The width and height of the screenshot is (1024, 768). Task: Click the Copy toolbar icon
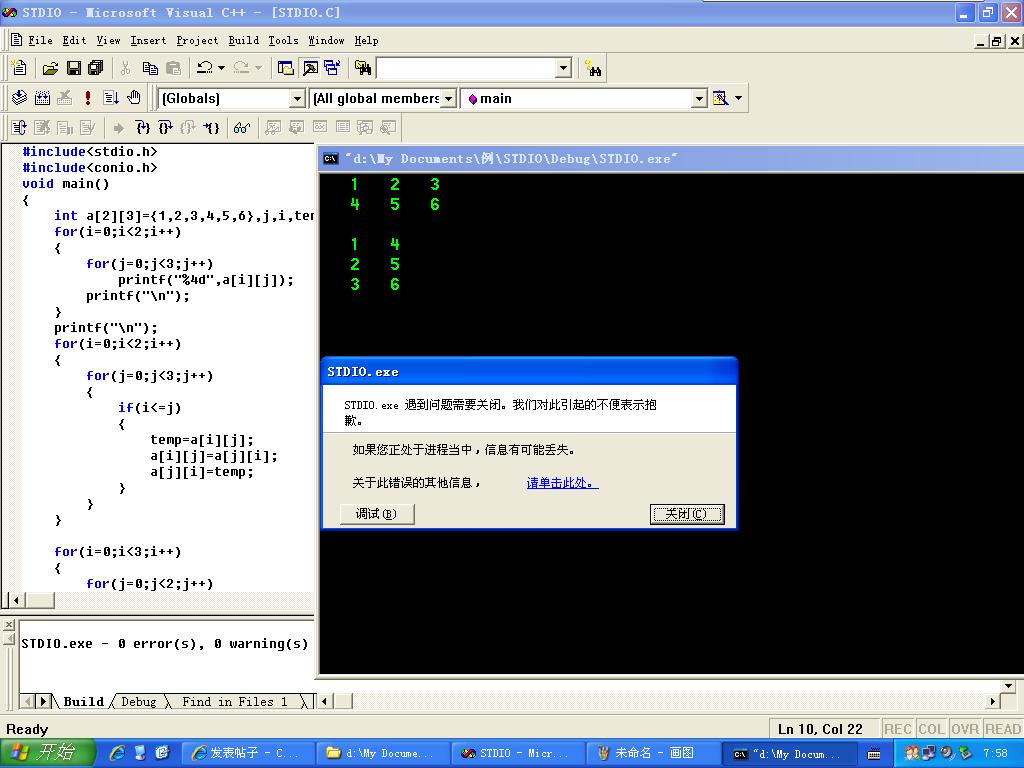[150, 68]
